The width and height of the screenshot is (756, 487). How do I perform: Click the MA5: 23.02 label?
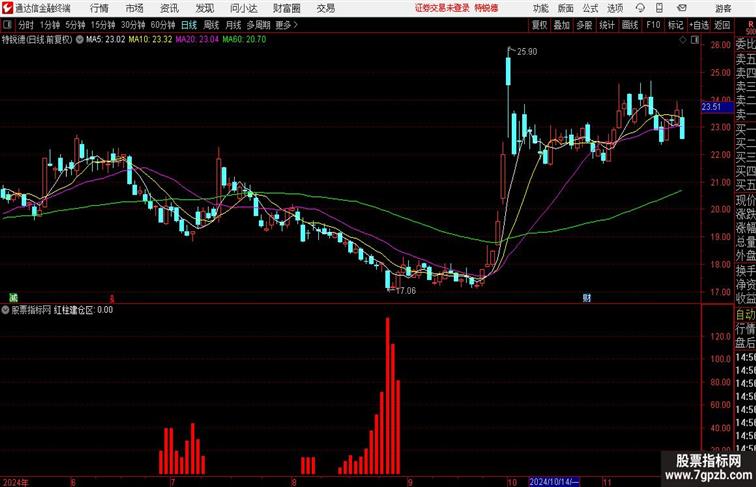click(106, 40)
